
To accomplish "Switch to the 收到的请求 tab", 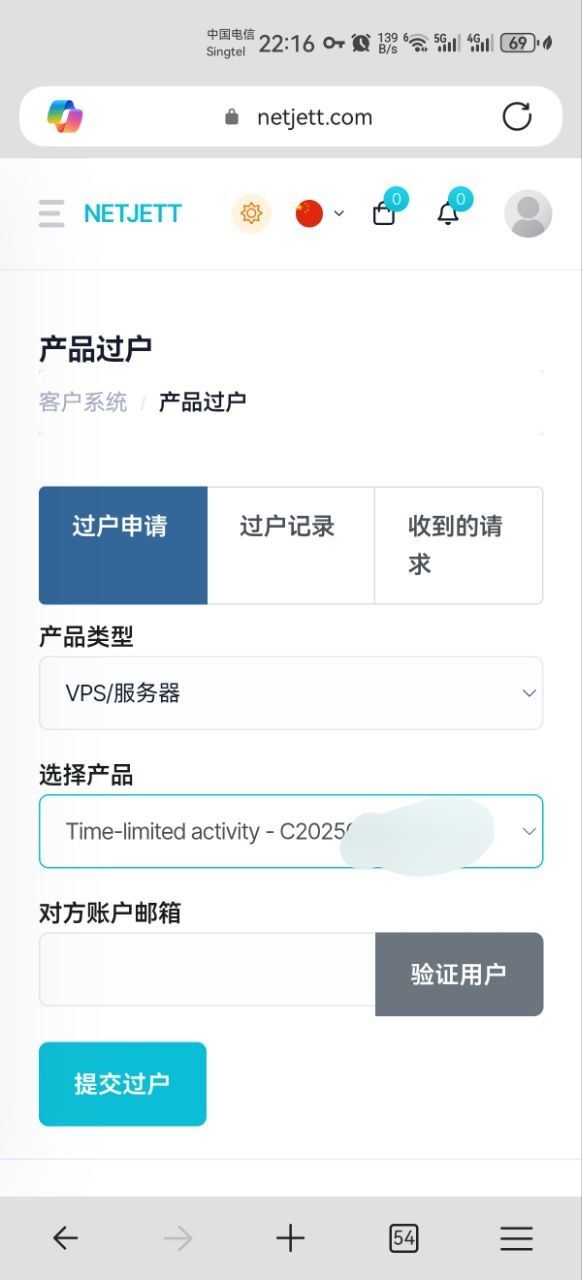I will (459, 545).
